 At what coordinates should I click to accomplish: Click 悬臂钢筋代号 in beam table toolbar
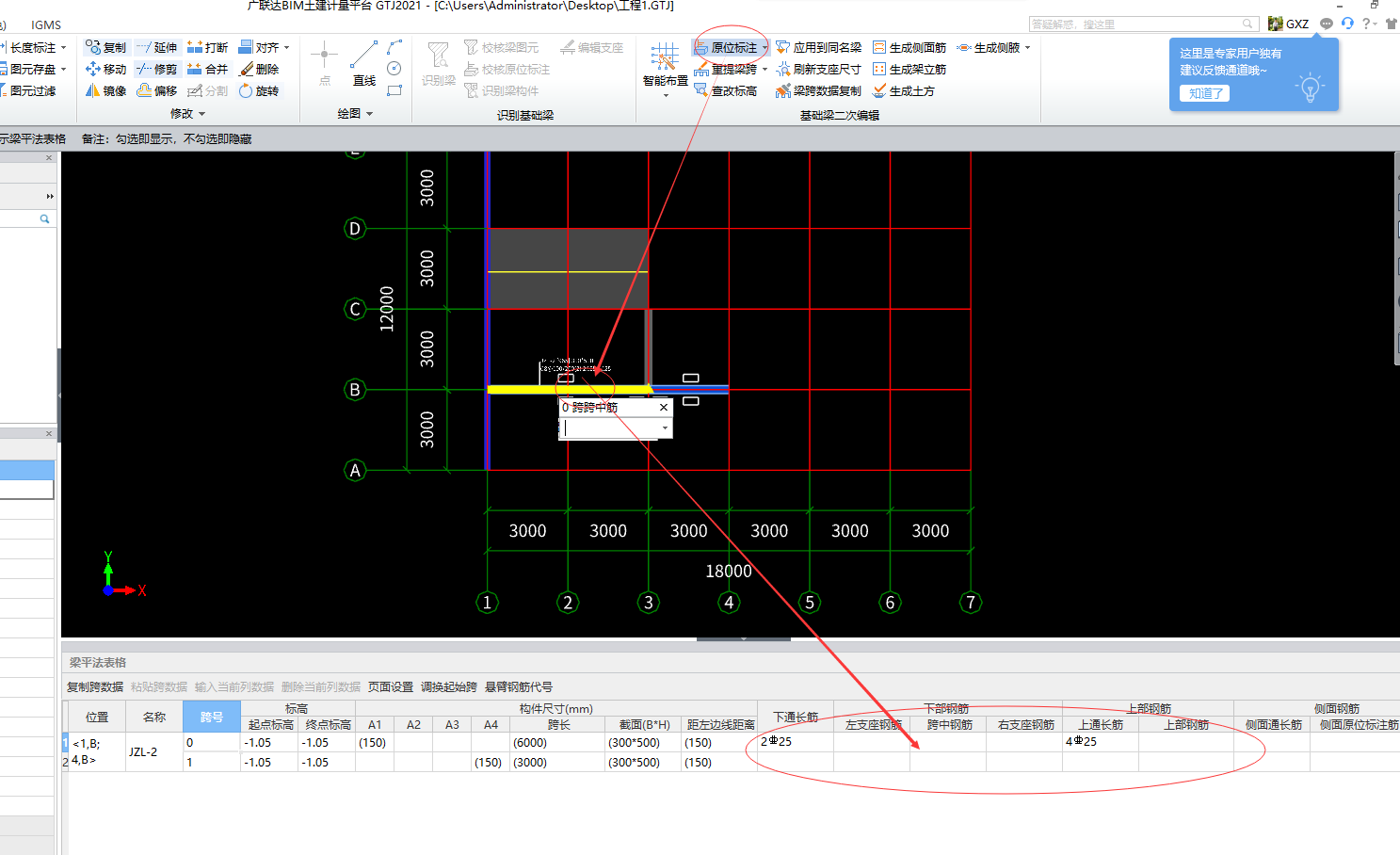(x=519, y=686)
